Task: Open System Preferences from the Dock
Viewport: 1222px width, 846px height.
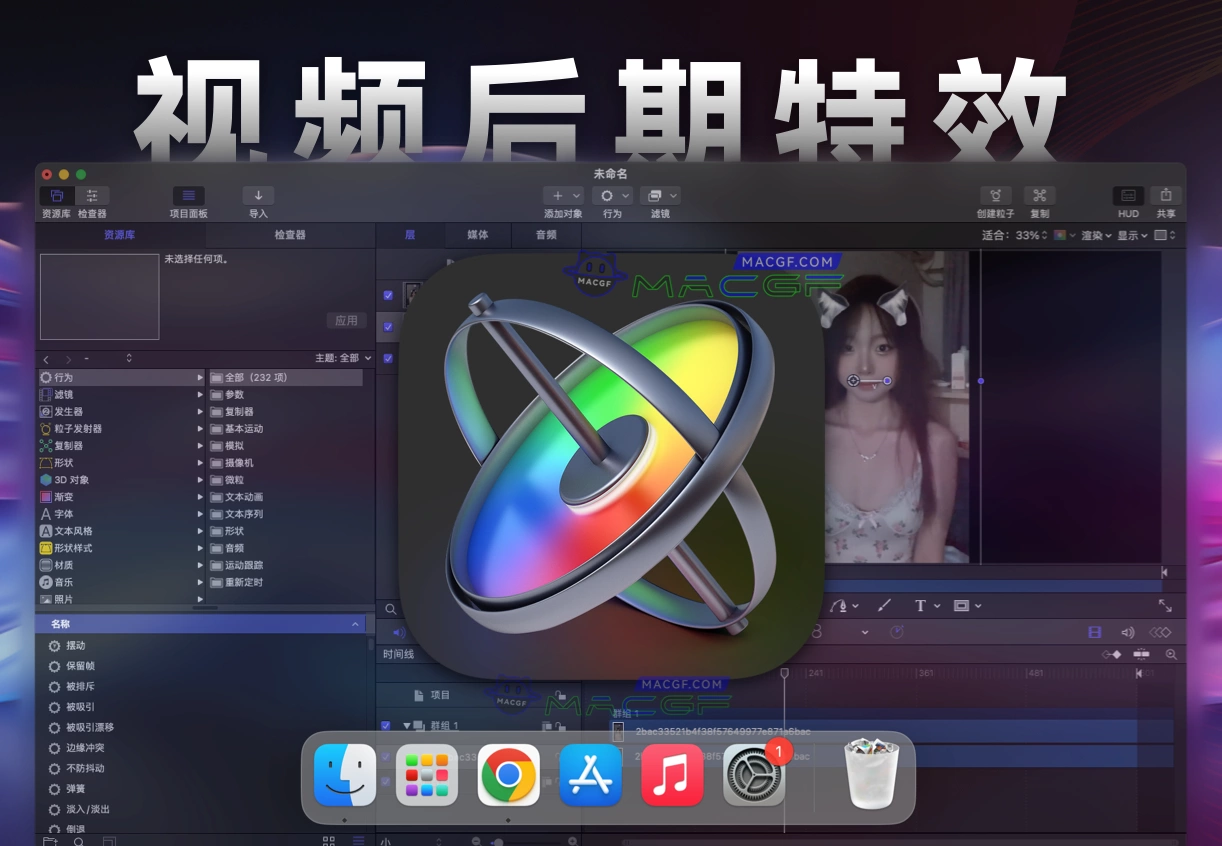Action: click(754, 775)
